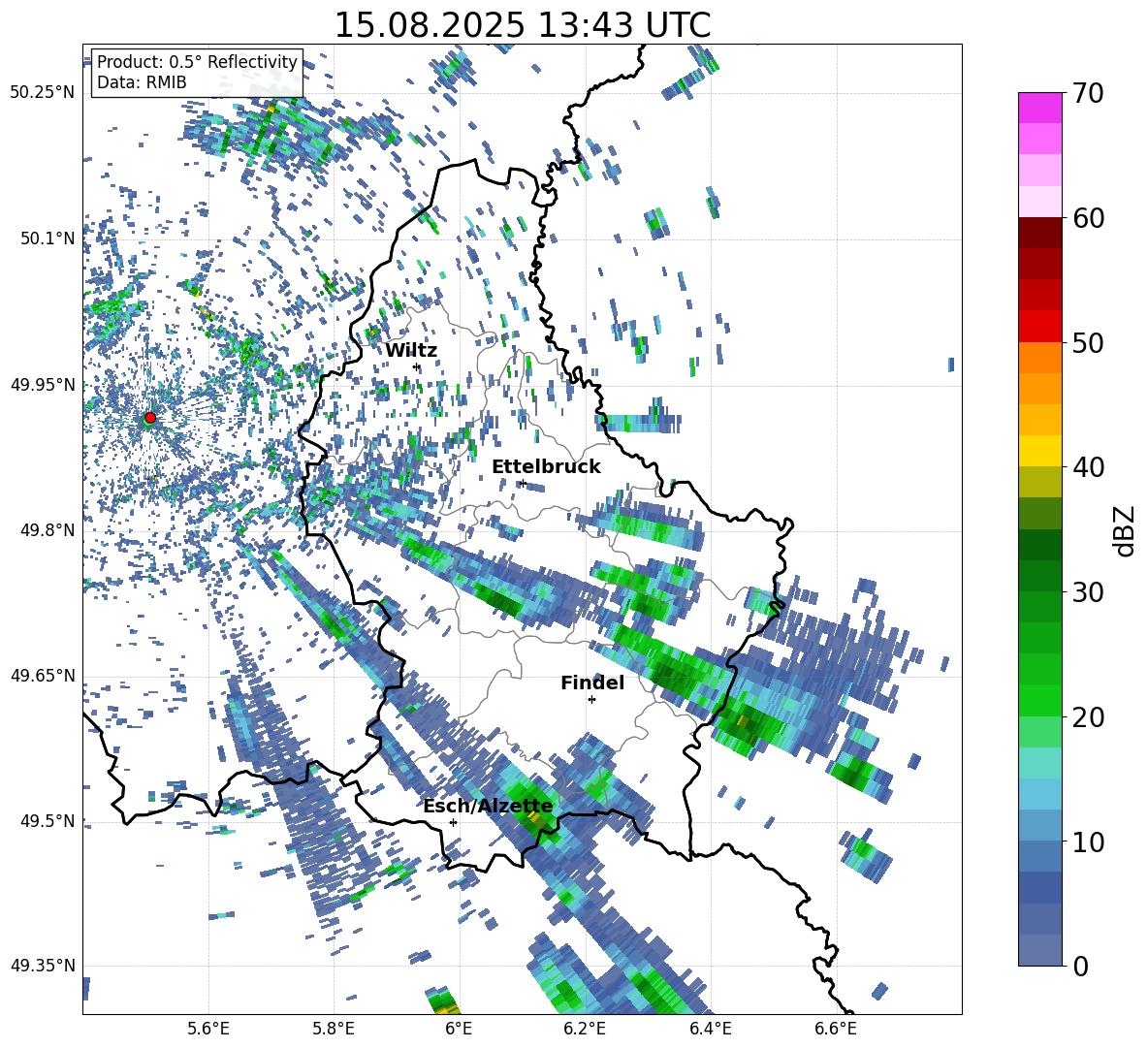Click the Ettelbruck city label

tap(546, 467)
